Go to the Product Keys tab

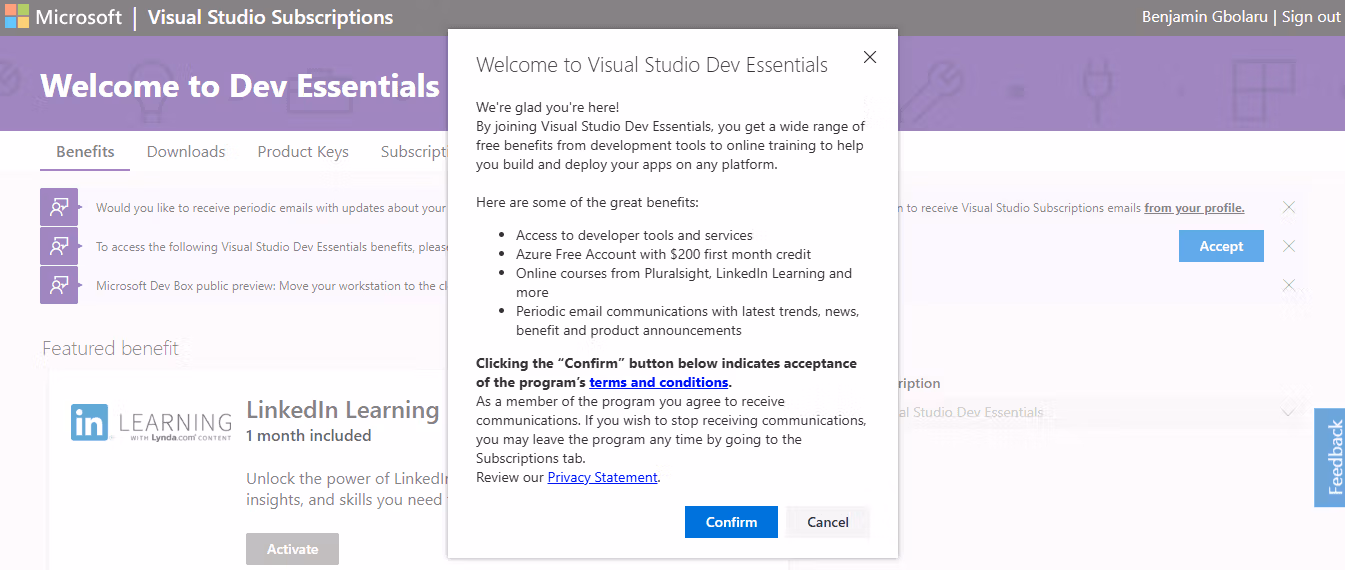303,152
